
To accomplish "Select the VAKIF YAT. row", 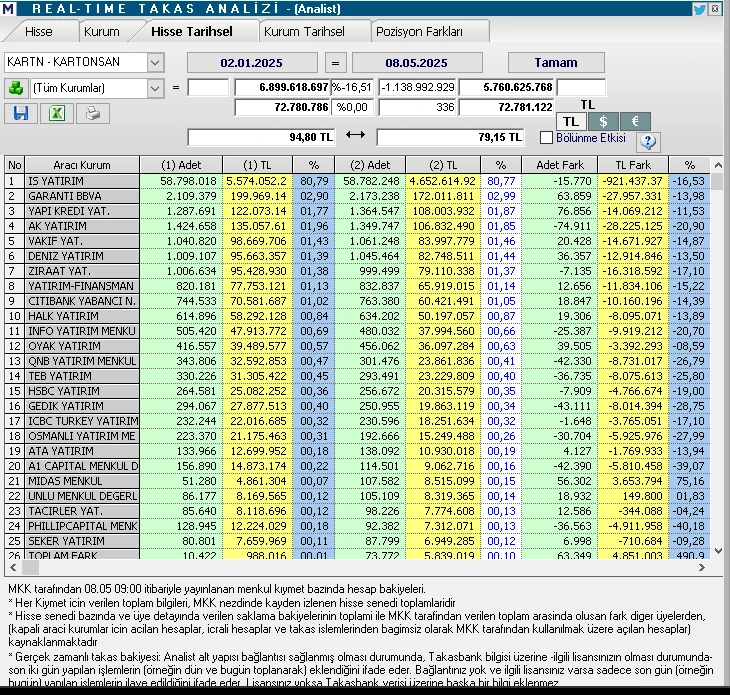I will [x=357, y=241].
